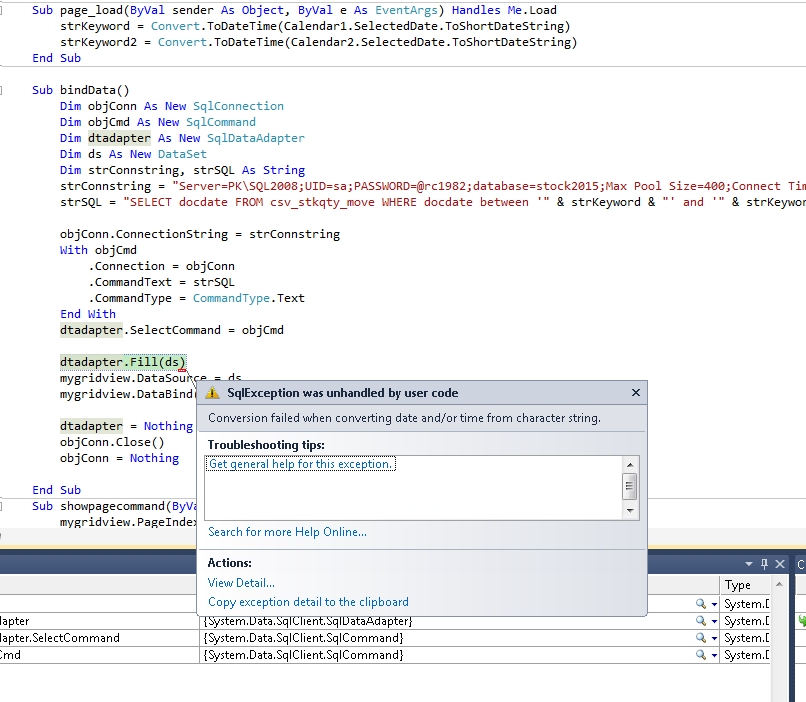This screenshot has height=702, width=806.
Task: Open visualizer magnifier in the Cmd row
Action: [700, 655]
